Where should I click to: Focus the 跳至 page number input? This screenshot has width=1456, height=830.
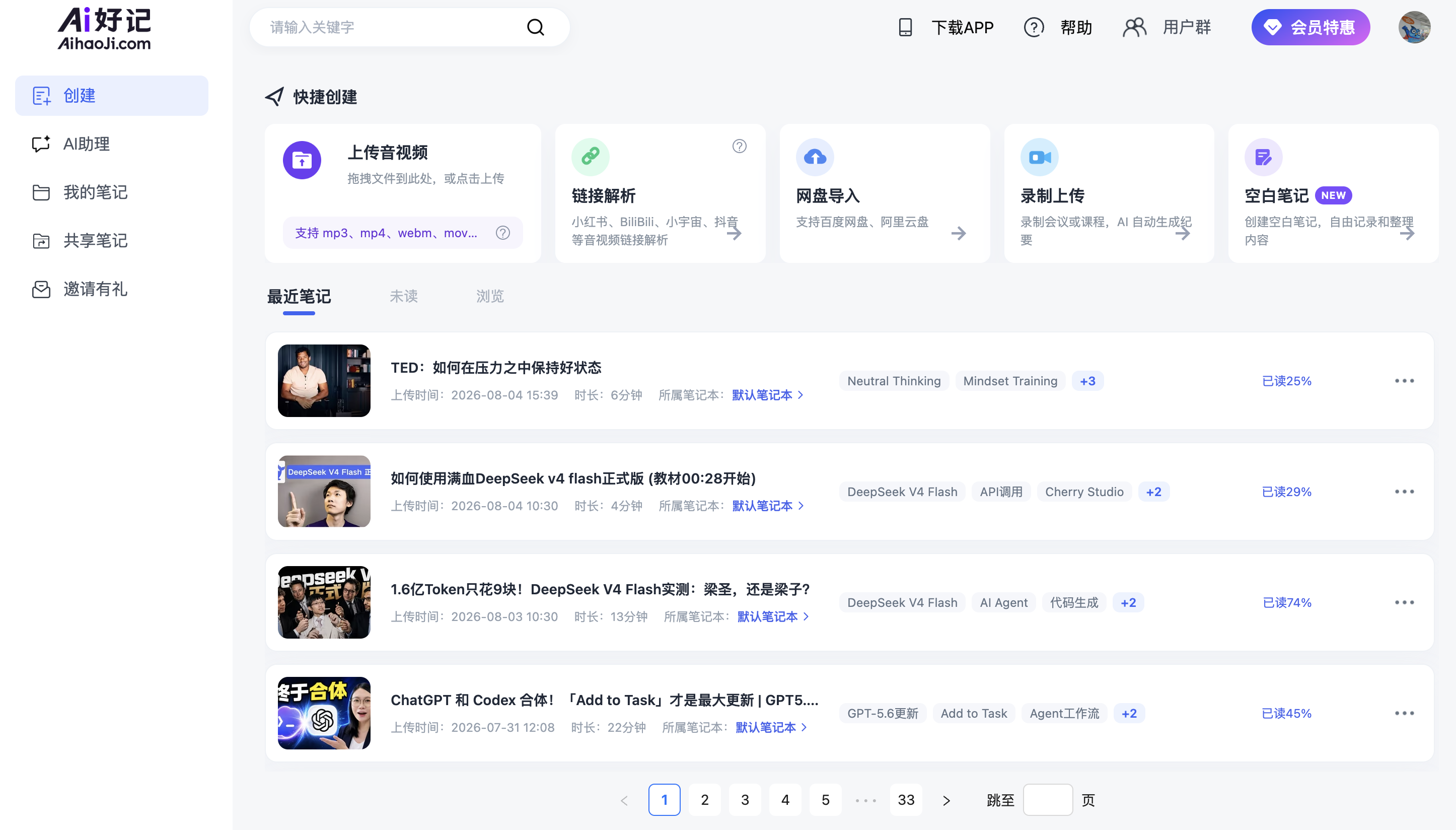click(x=1047, y=800)
